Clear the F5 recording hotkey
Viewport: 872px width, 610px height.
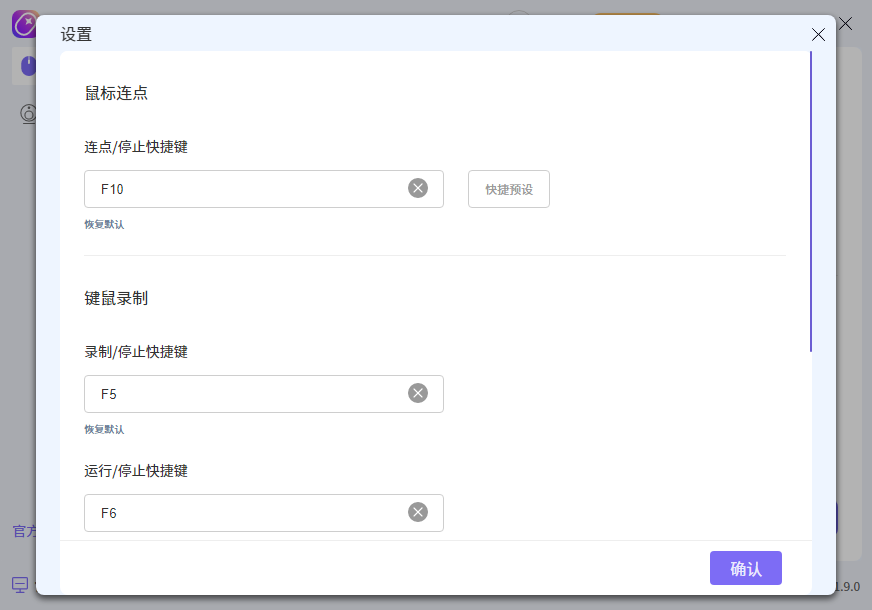[x=418, y=393]
